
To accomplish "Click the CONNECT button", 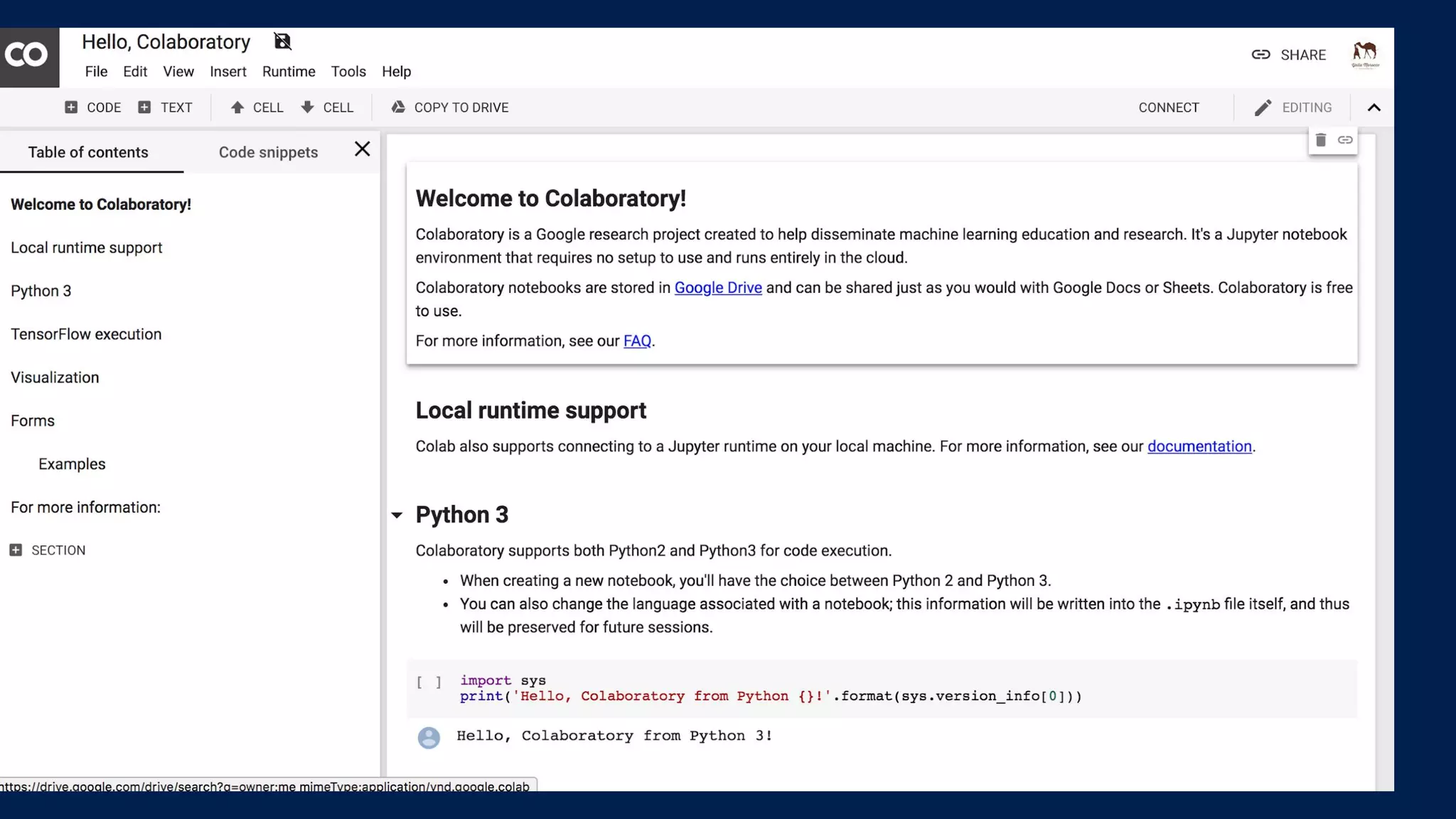I will tap(1169, 107).
